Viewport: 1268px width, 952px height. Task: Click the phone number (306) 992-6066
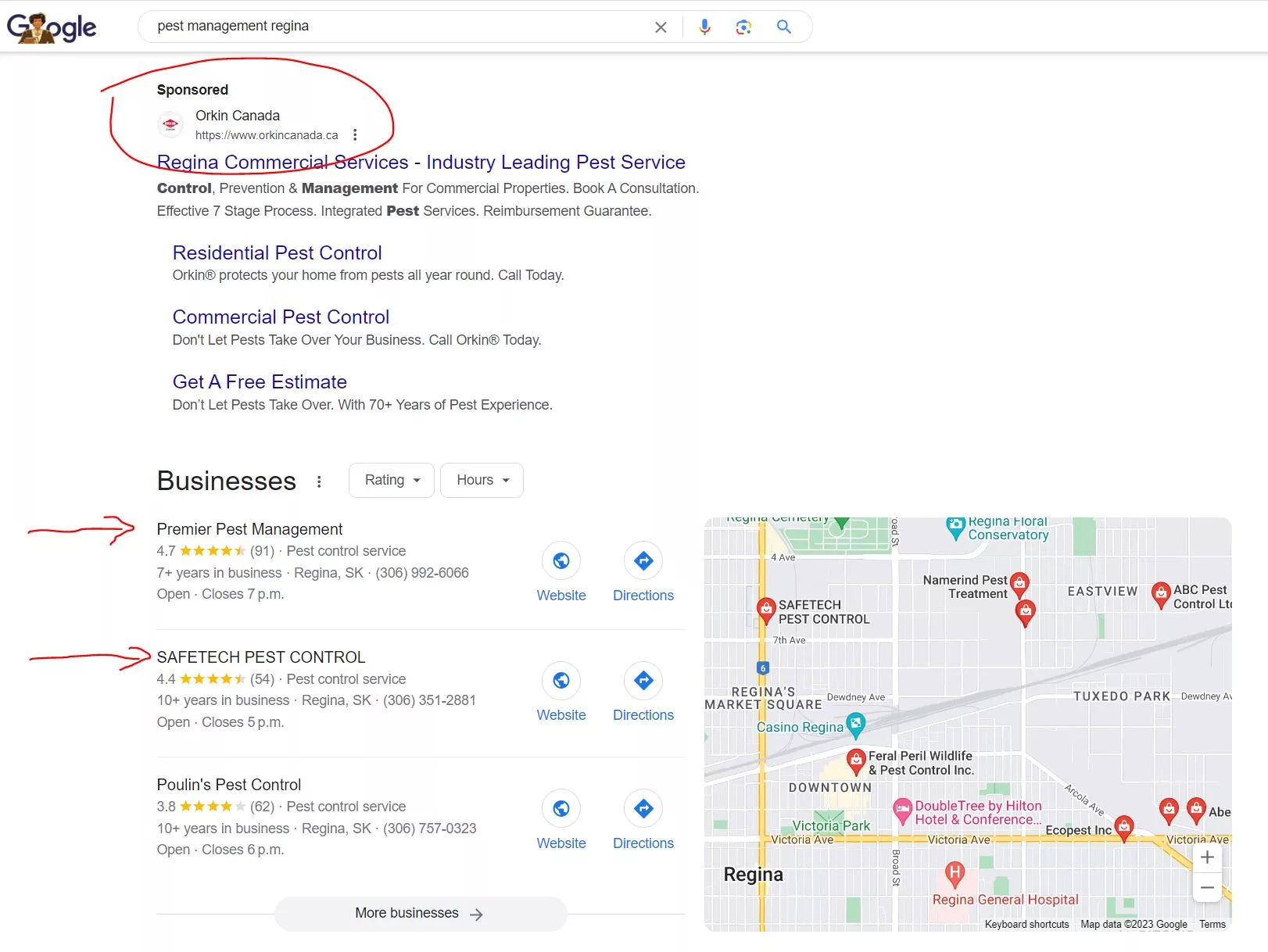point(422,573)
